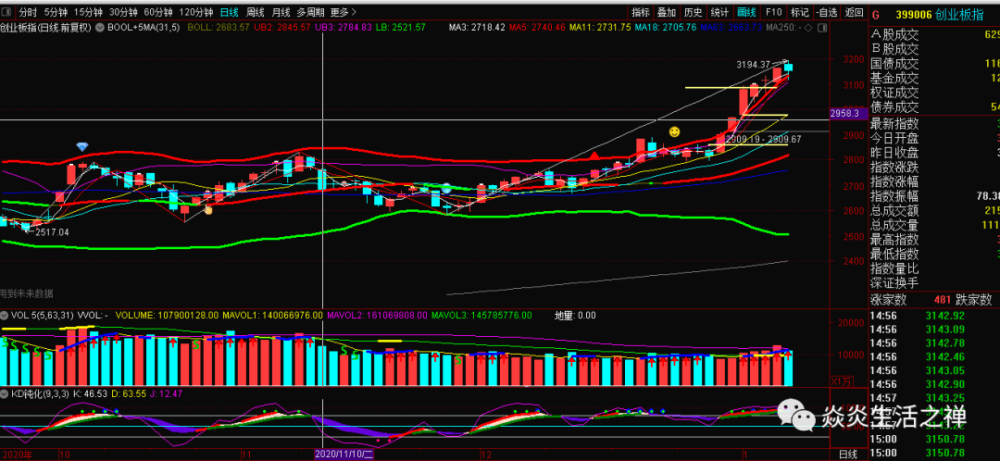The height and width of the screenshot is (461, 1000).
Task: Click the 涨家数 advancing count label
Action: [x=890, y=300]
